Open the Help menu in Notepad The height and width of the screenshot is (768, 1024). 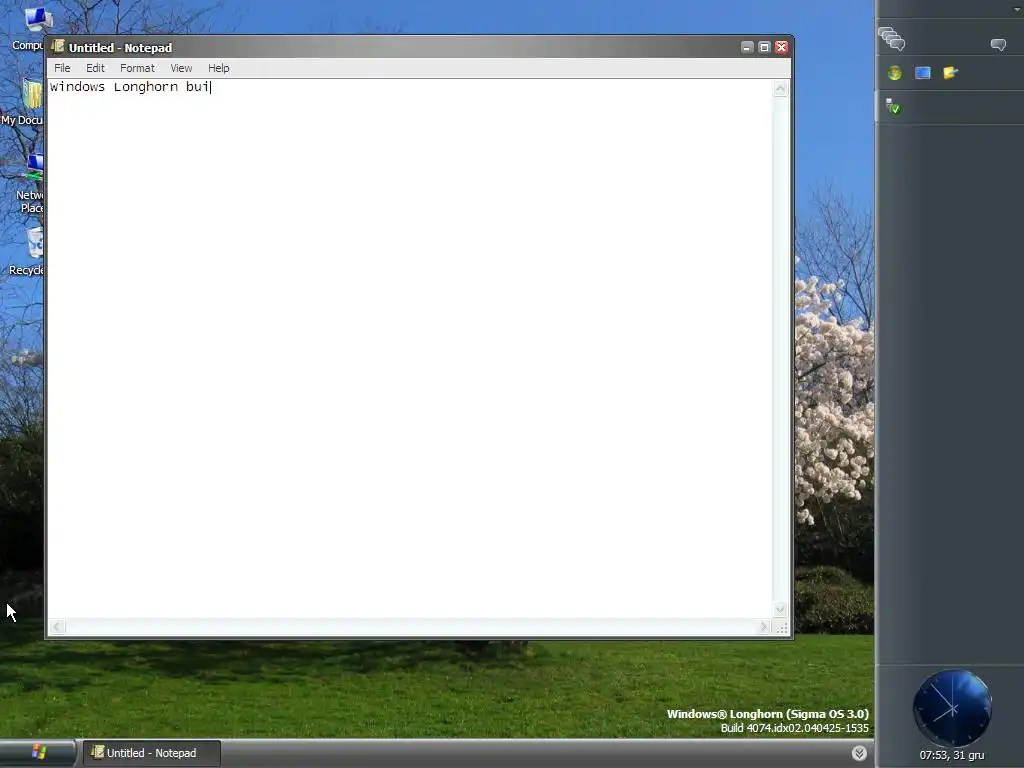(219, 68)
